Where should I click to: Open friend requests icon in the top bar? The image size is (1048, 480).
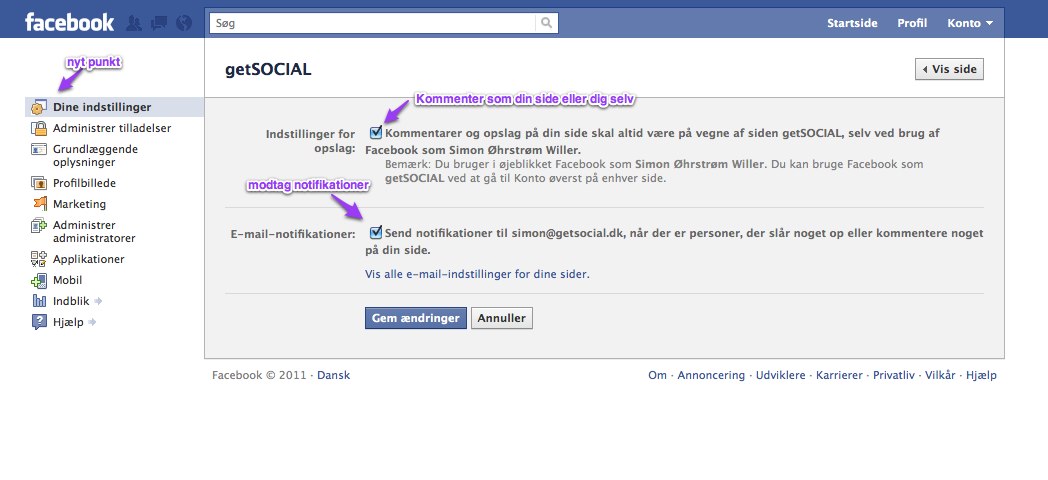pyautogui.click(x=134, y=23)
